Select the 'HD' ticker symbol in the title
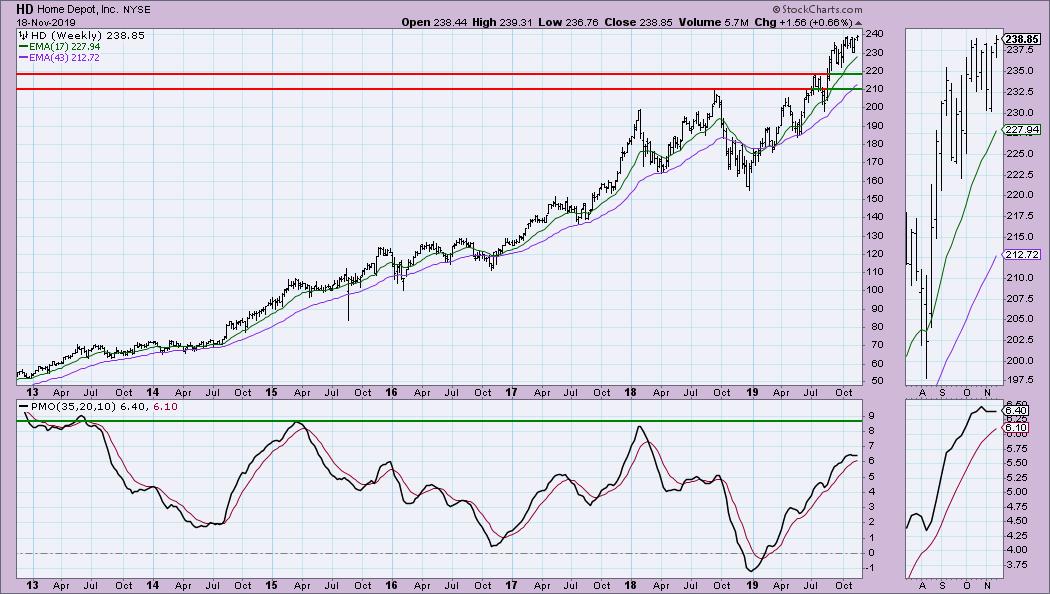Viewport: 1050px width, 594px height. (x=25, y=9)
